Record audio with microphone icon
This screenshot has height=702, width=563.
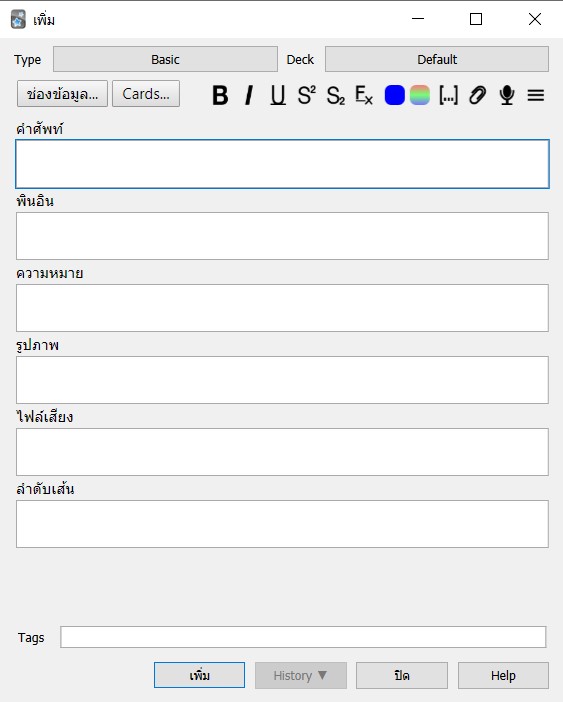click(x=507, y=95)
